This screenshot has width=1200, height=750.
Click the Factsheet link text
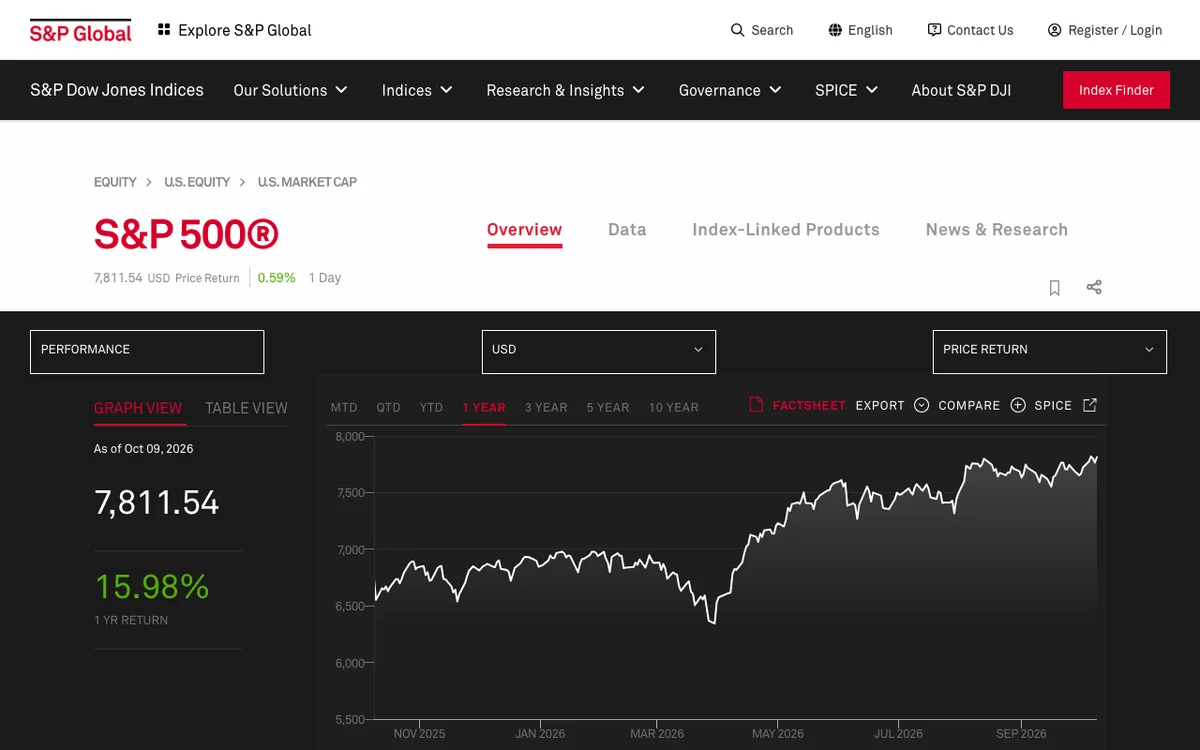(809, 405)
